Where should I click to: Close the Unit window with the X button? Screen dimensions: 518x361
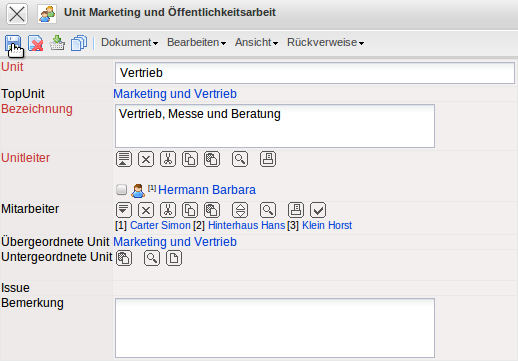pyautogui.click(x=17, y=14)
